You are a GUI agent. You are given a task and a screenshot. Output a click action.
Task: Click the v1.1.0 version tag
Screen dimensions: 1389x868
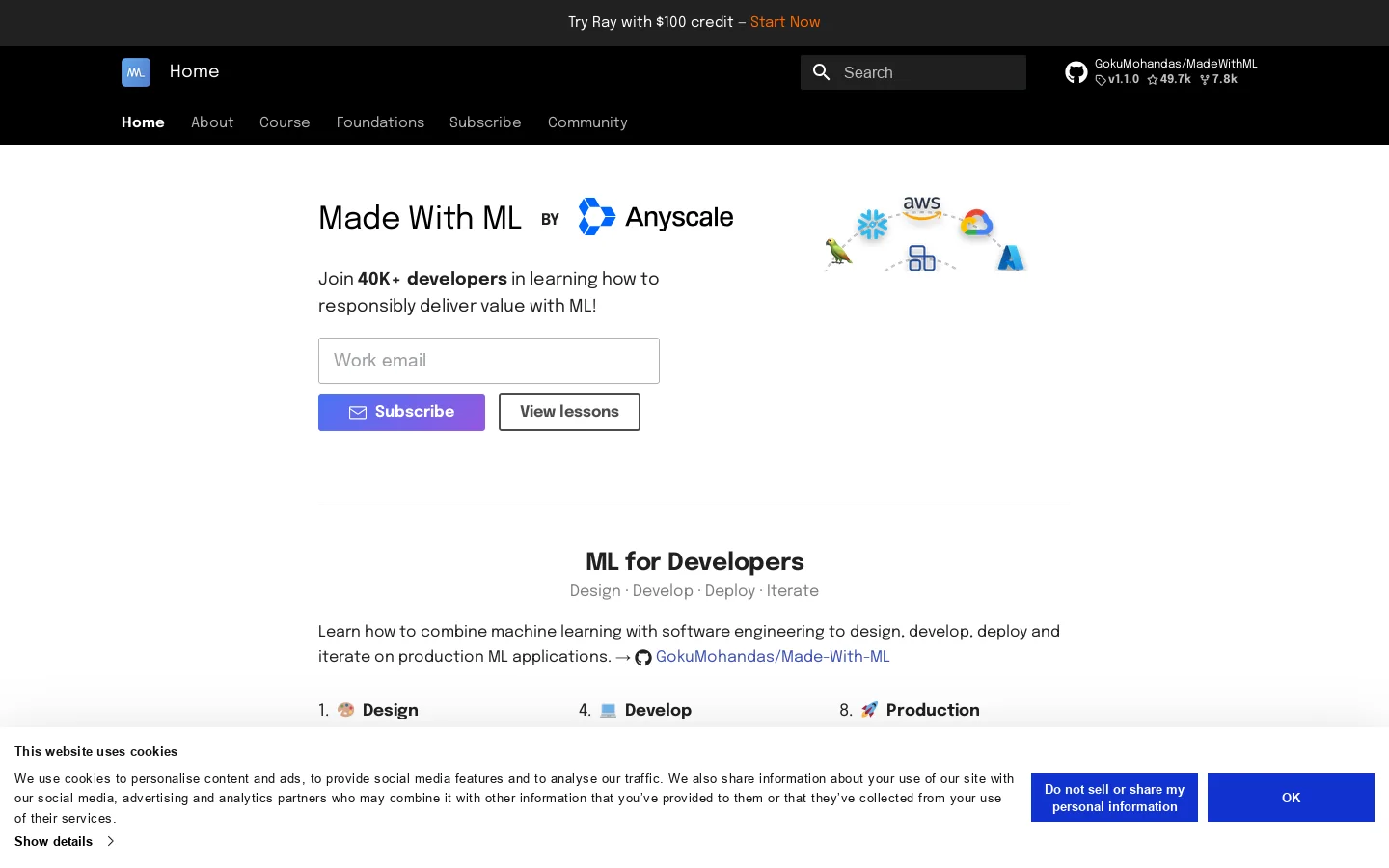(x=1117, y=80)
